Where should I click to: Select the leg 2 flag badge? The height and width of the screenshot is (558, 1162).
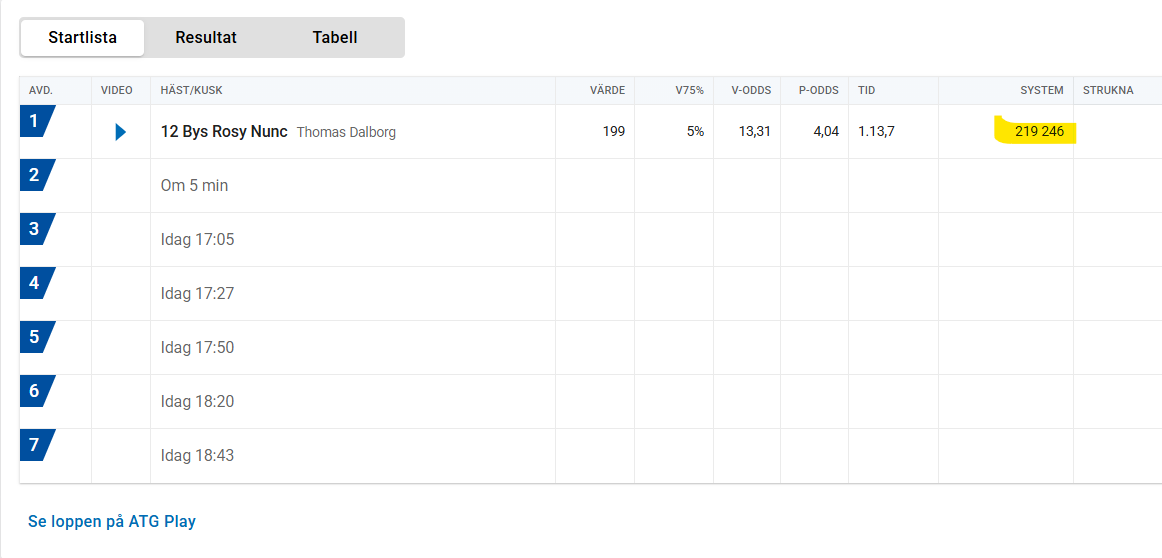click(37, 176)
